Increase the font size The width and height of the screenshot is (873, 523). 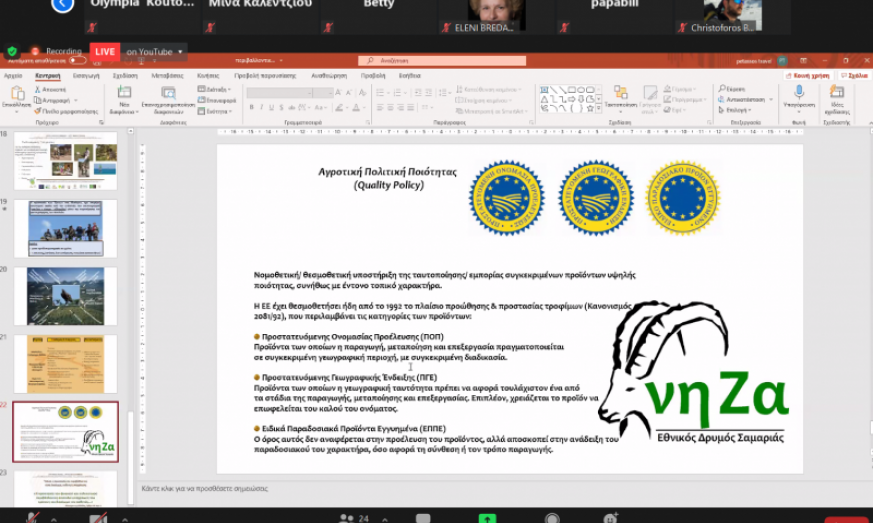(x=338, y=92)
